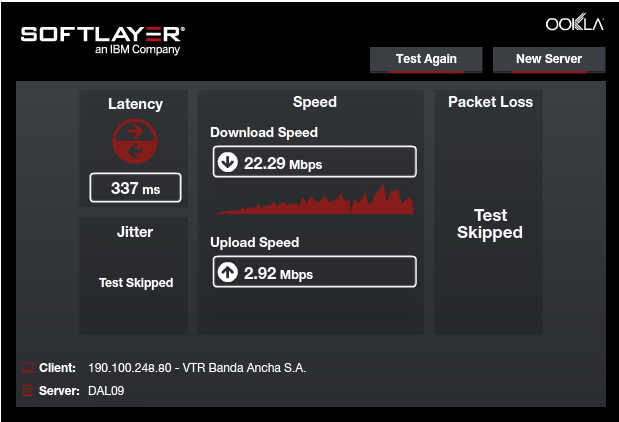Click the Latency panel heading
This screenshot has height=422, width=619.
point(135,104)
